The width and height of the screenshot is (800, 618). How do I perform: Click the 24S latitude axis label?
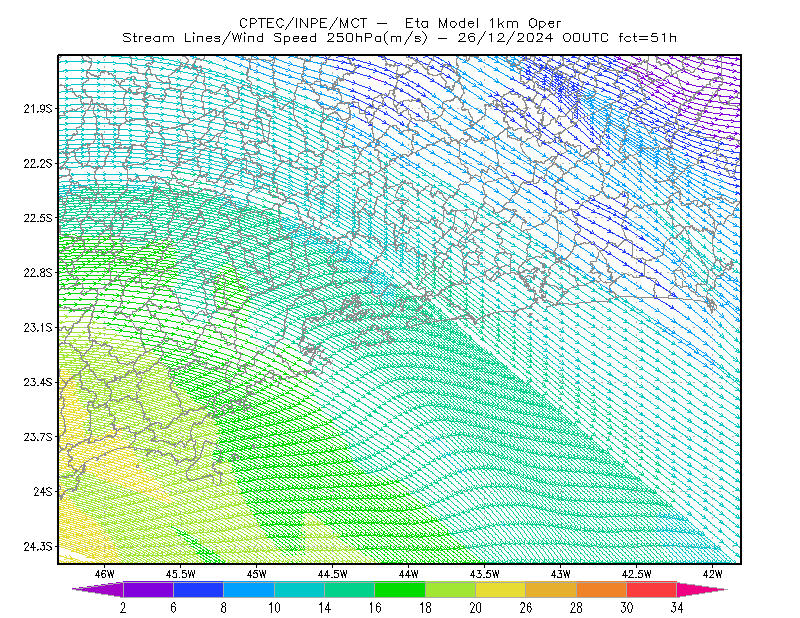(x=43, y=491)
